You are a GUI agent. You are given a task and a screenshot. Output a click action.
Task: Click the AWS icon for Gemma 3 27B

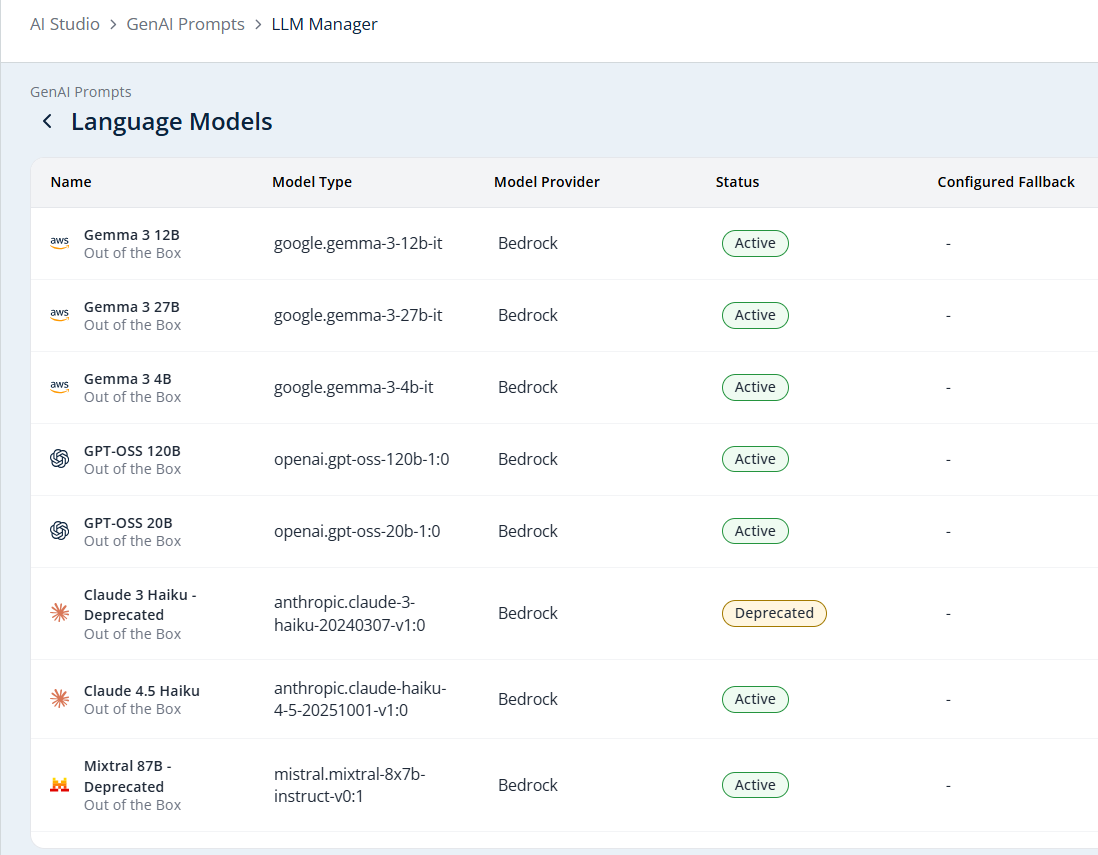click(60, 315)
